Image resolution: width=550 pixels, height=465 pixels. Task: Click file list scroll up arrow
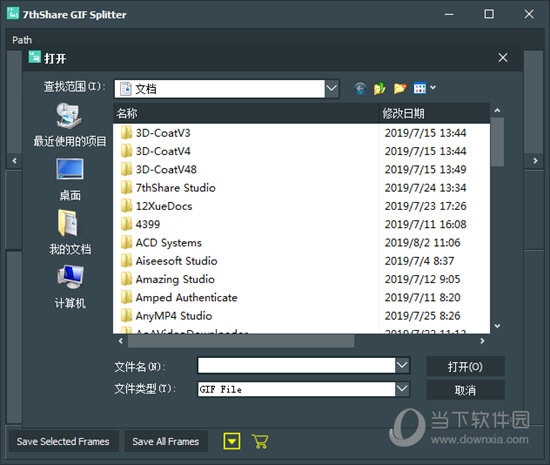coord(497,110)
